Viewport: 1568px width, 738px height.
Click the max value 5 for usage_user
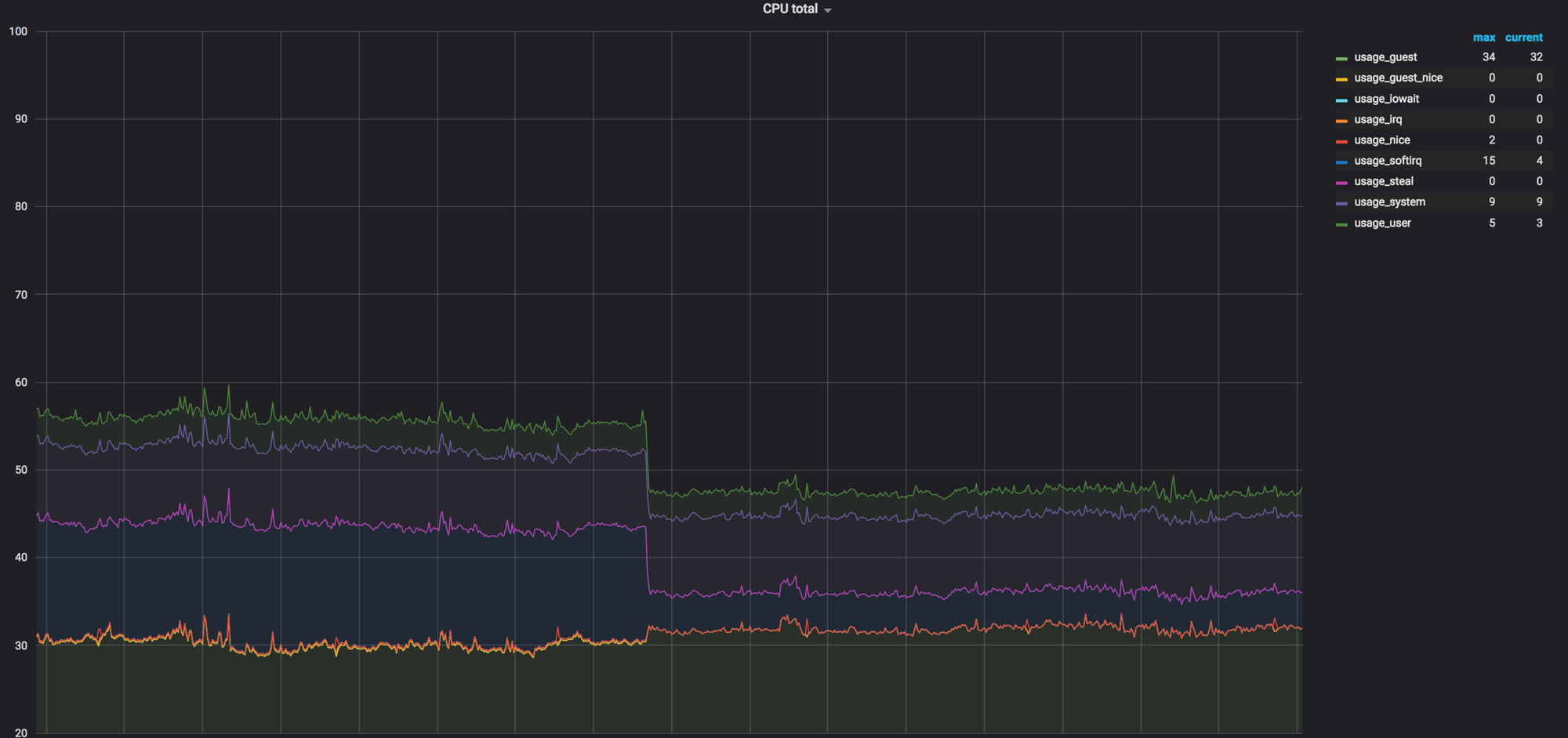coord(1491,223)
